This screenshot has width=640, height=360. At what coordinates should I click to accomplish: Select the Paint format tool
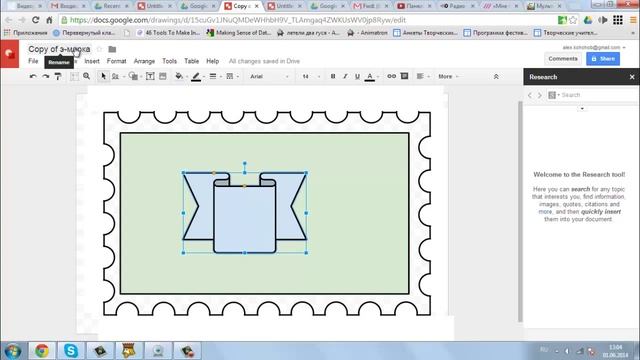click(58, 76)
